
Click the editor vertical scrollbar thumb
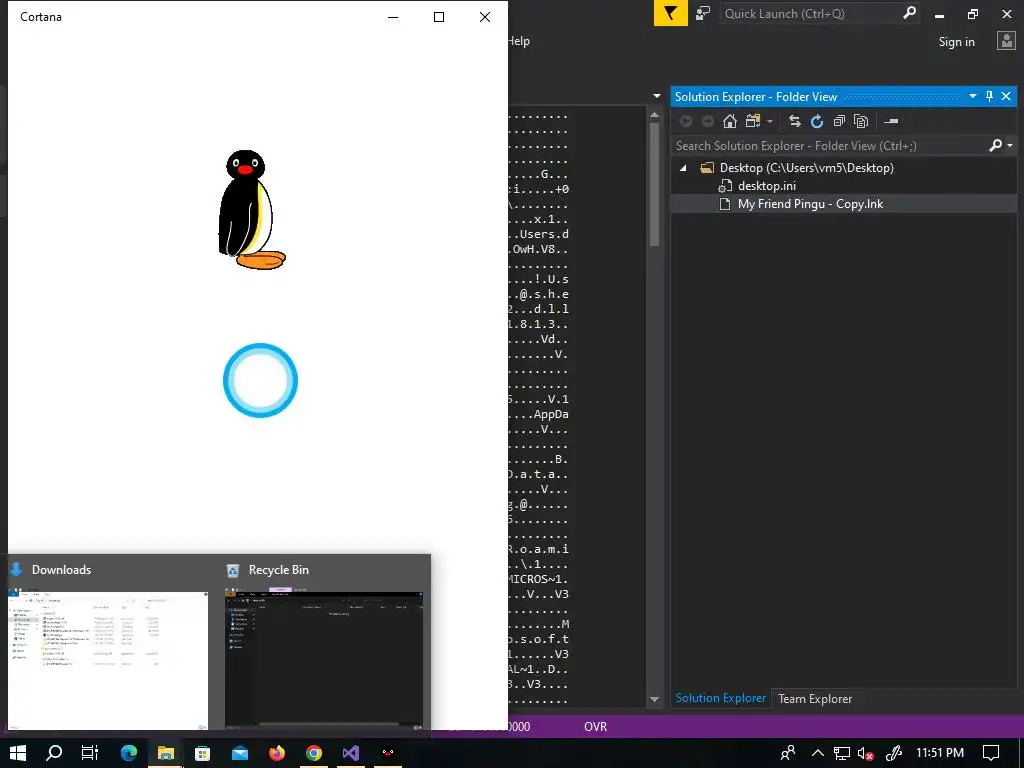click(x=654, y=184)
